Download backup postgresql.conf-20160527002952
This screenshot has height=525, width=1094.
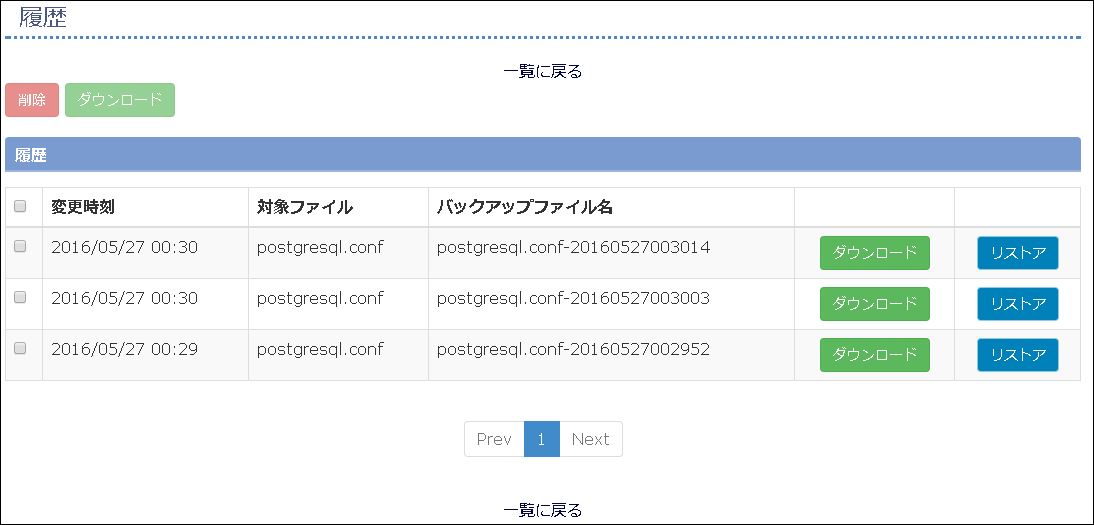coord(875,355)
